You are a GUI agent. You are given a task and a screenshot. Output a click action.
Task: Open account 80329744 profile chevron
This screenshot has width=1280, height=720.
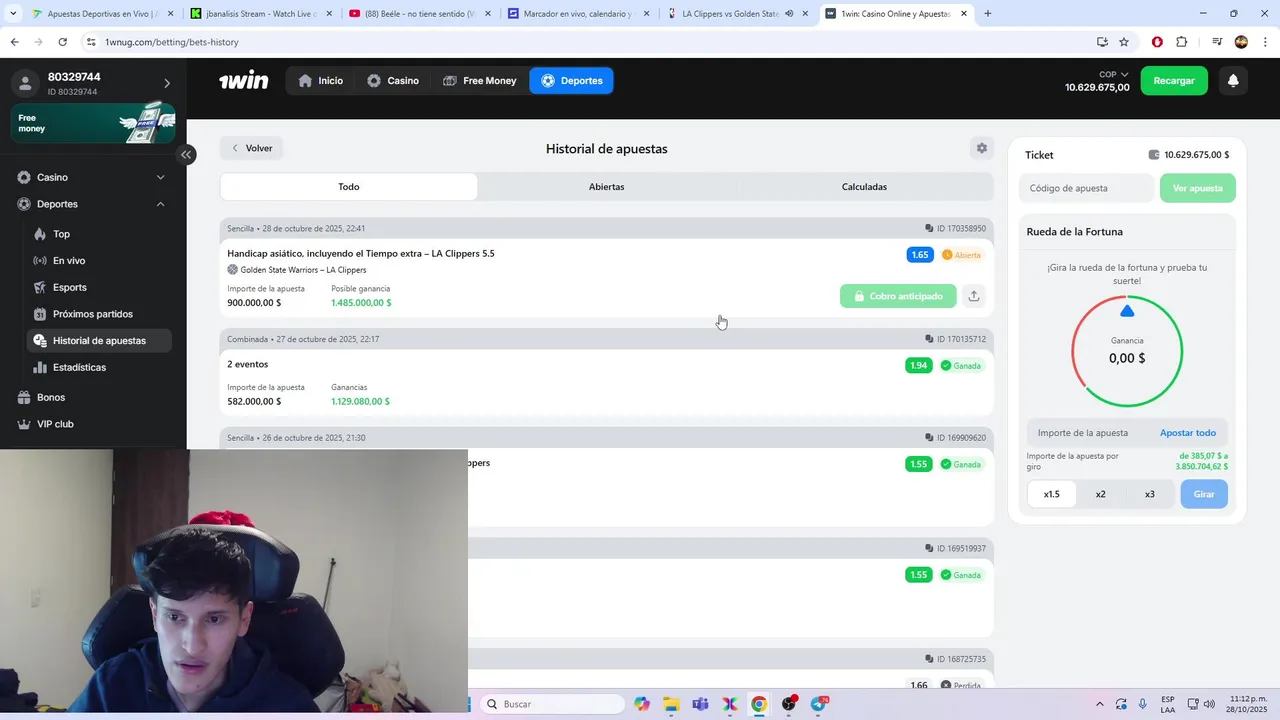(167, 83)
